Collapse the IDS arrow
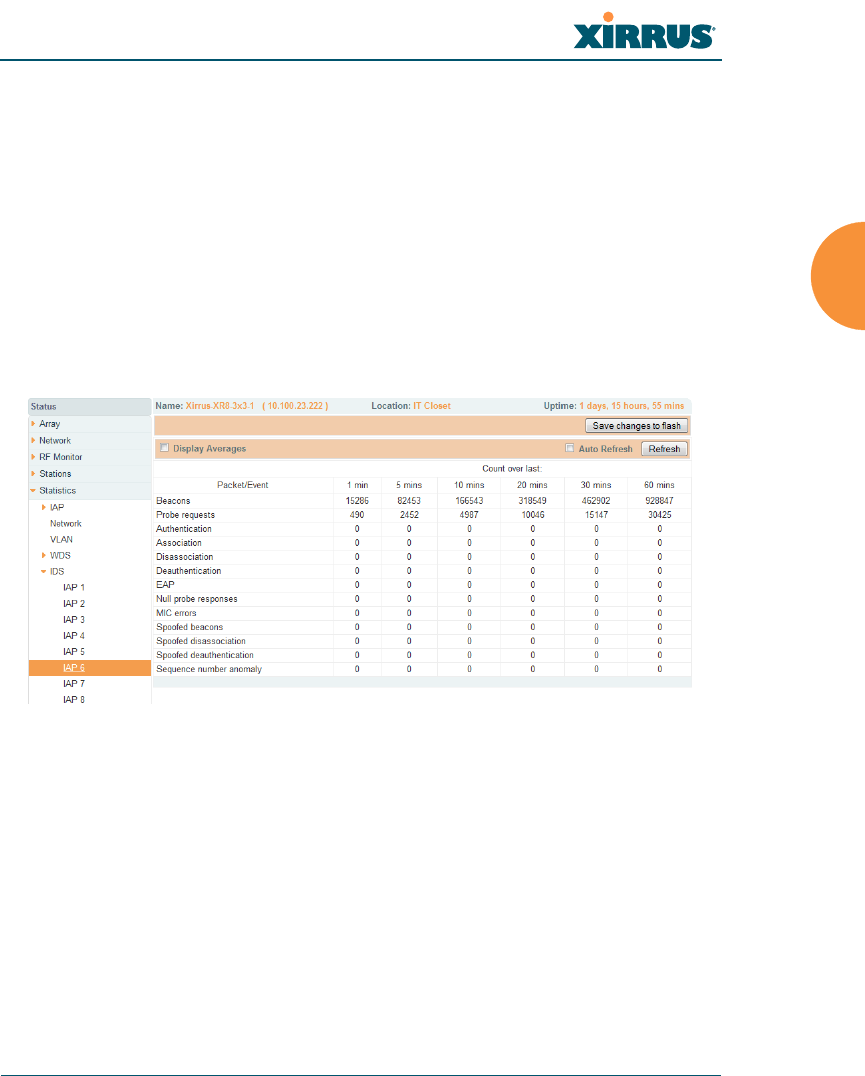This screenshot has height=1076, width=865. click(x=44, y=572)
